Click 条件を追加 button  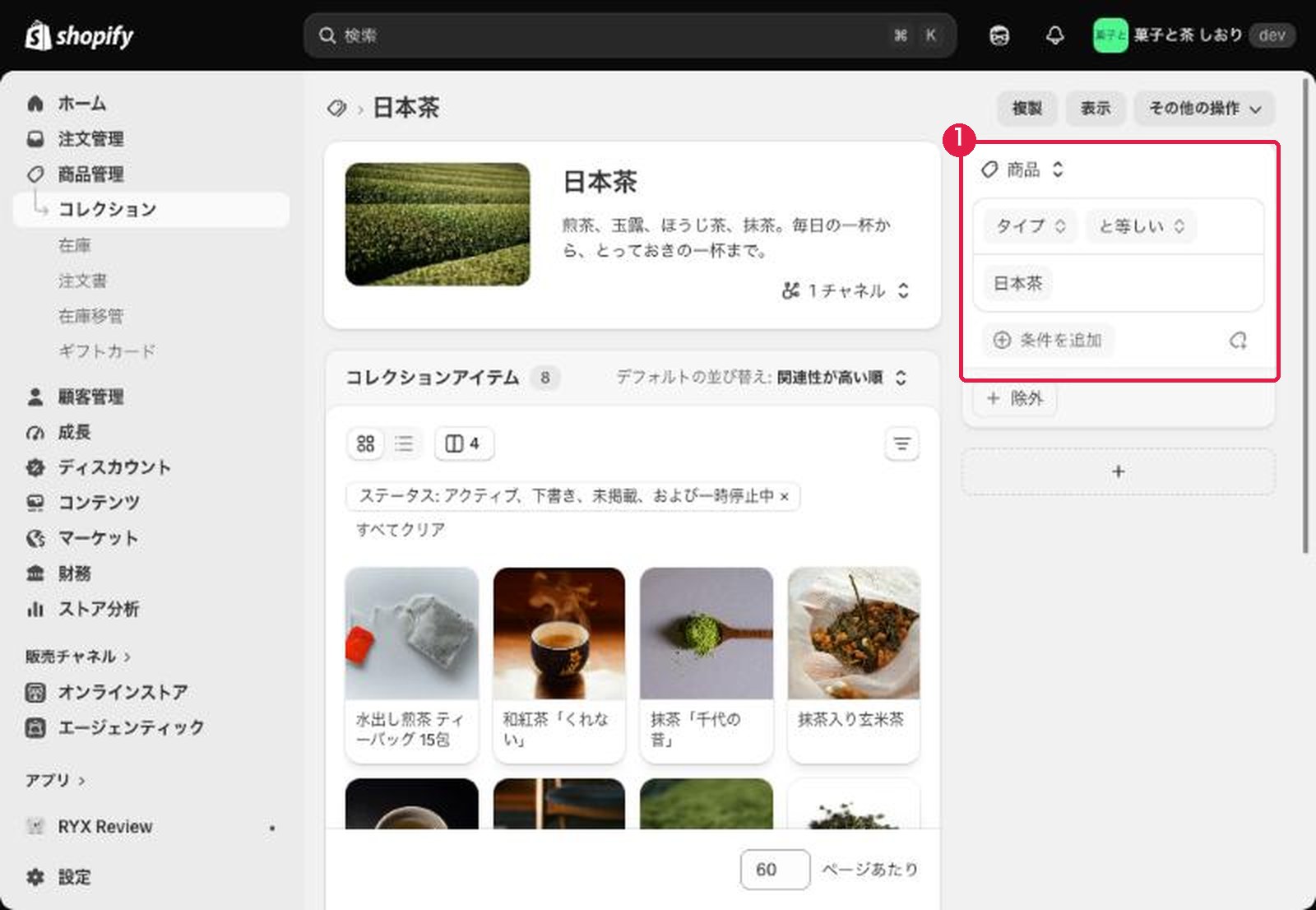coord(1048,340)
